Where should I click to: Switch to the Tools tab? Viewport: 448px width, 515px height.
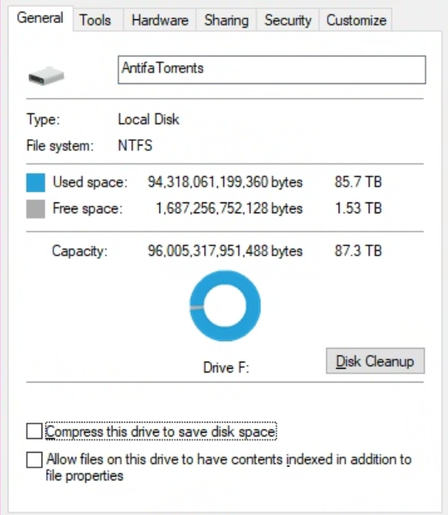pyautogui.click(x=95, y=20)
